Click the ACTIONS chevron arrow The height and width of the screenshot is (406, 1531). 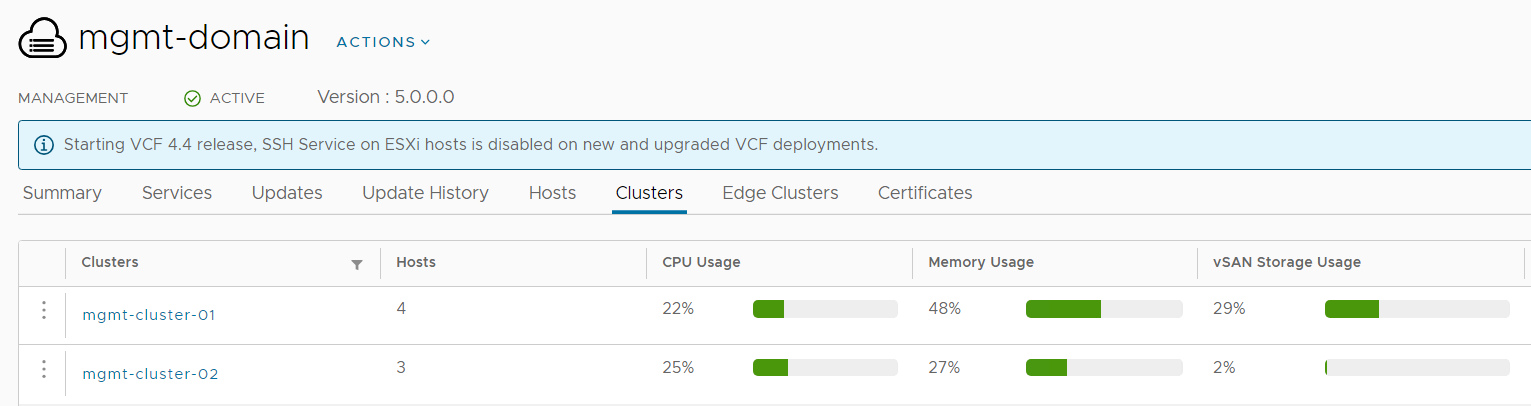click(x=425, y=42)
